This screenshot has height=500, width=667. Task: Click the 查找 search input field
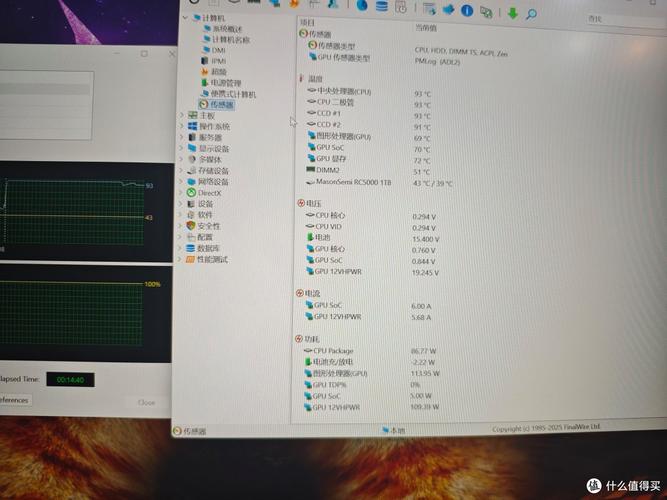[620, 18]
